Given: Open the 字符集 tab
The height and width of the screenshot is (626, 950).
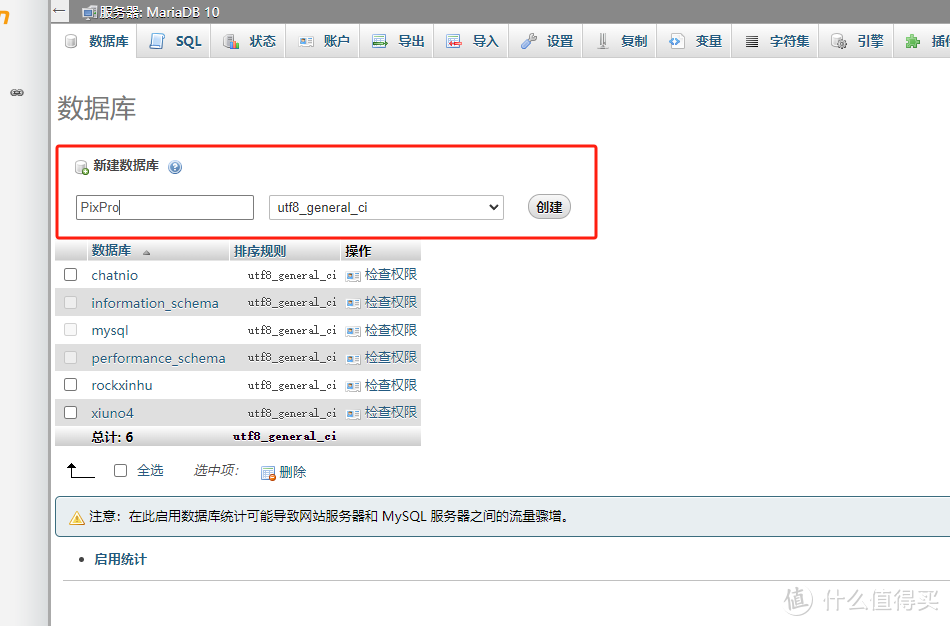Looking at the screenshot, I should click(776, 41).
